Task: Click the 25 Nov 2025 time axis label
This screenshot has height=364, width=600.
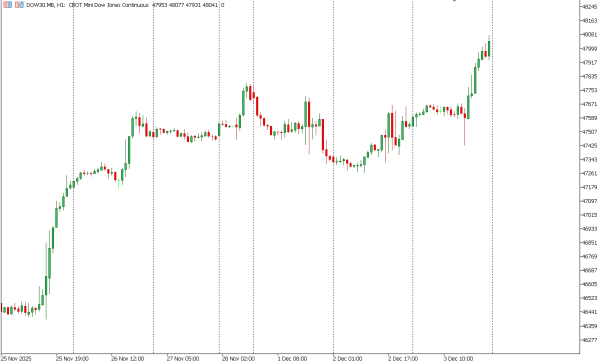Action: coord(16,359)
